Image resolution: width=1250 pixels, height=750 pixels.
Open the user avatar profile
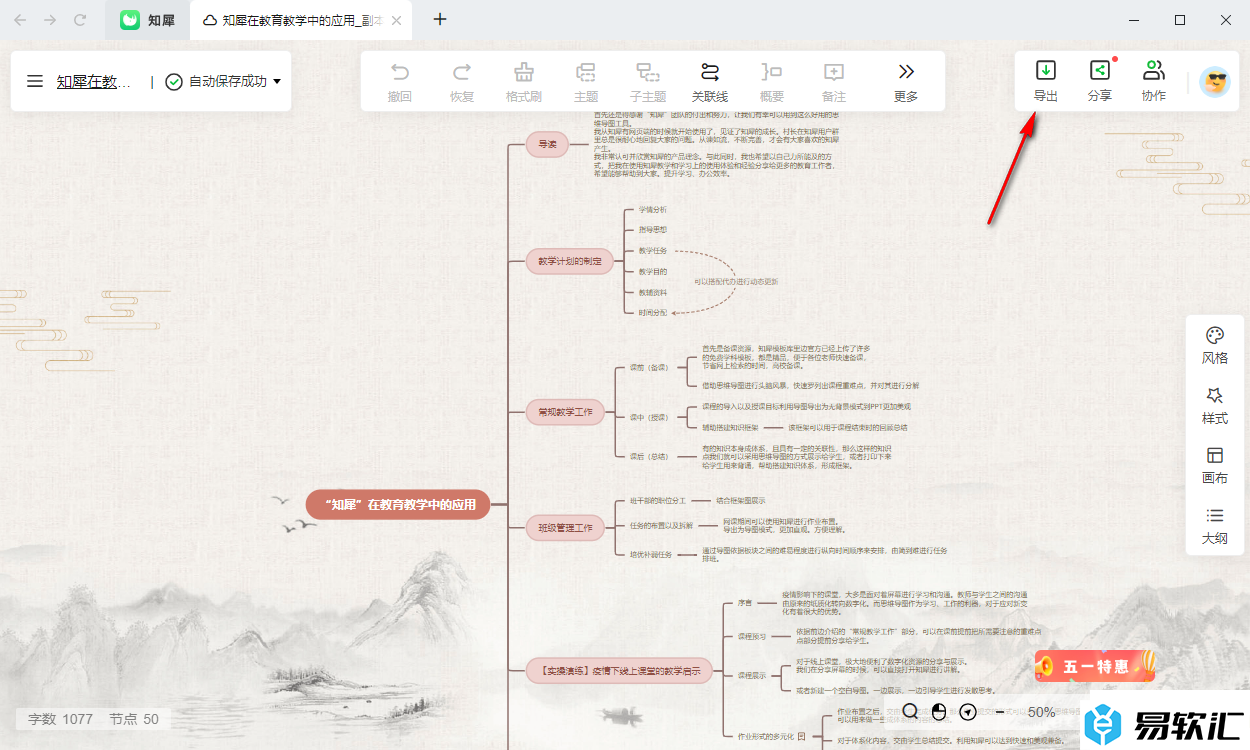coord(1215,82)
